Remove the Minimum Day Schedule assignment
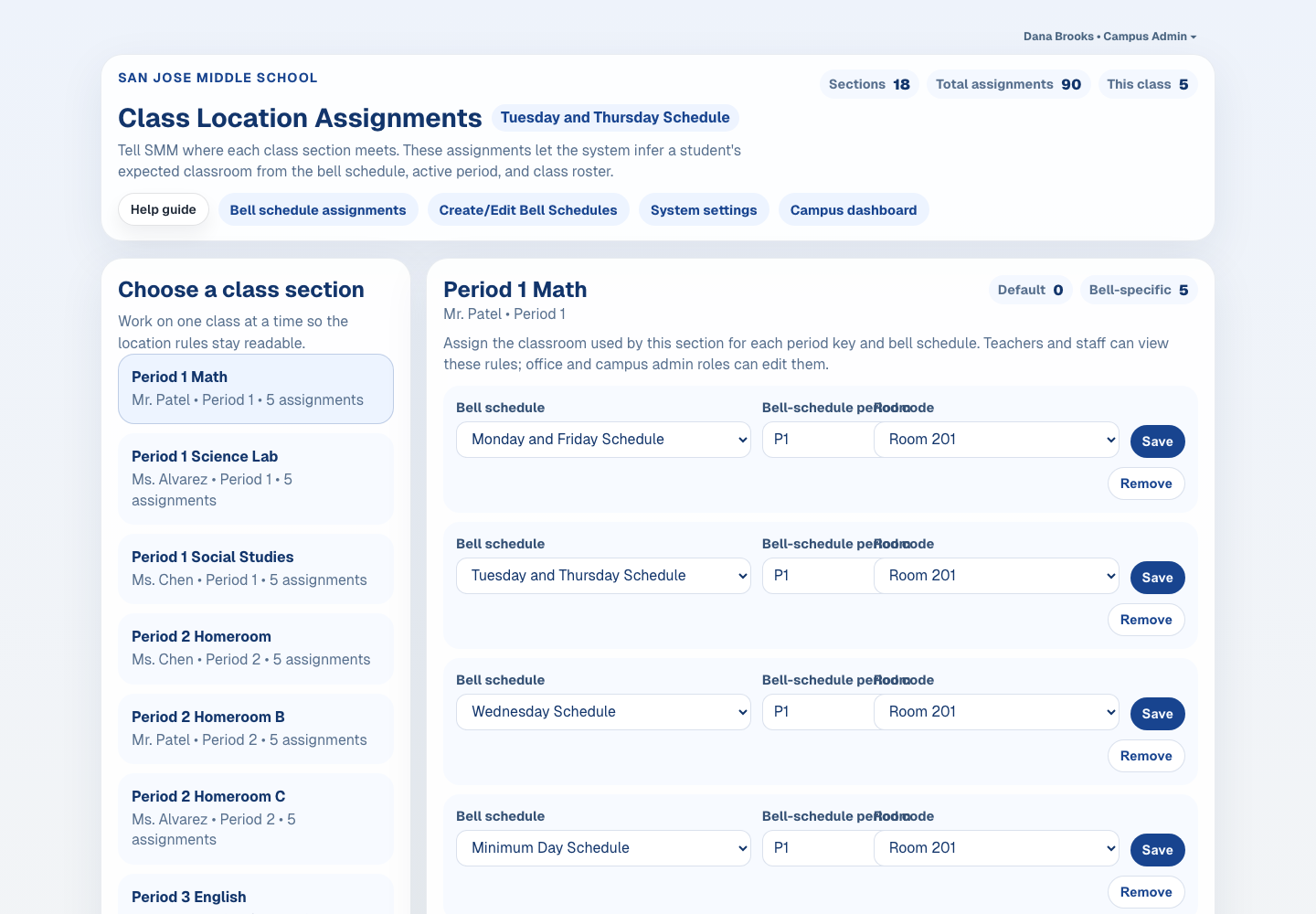 [x=1146, y=892]
